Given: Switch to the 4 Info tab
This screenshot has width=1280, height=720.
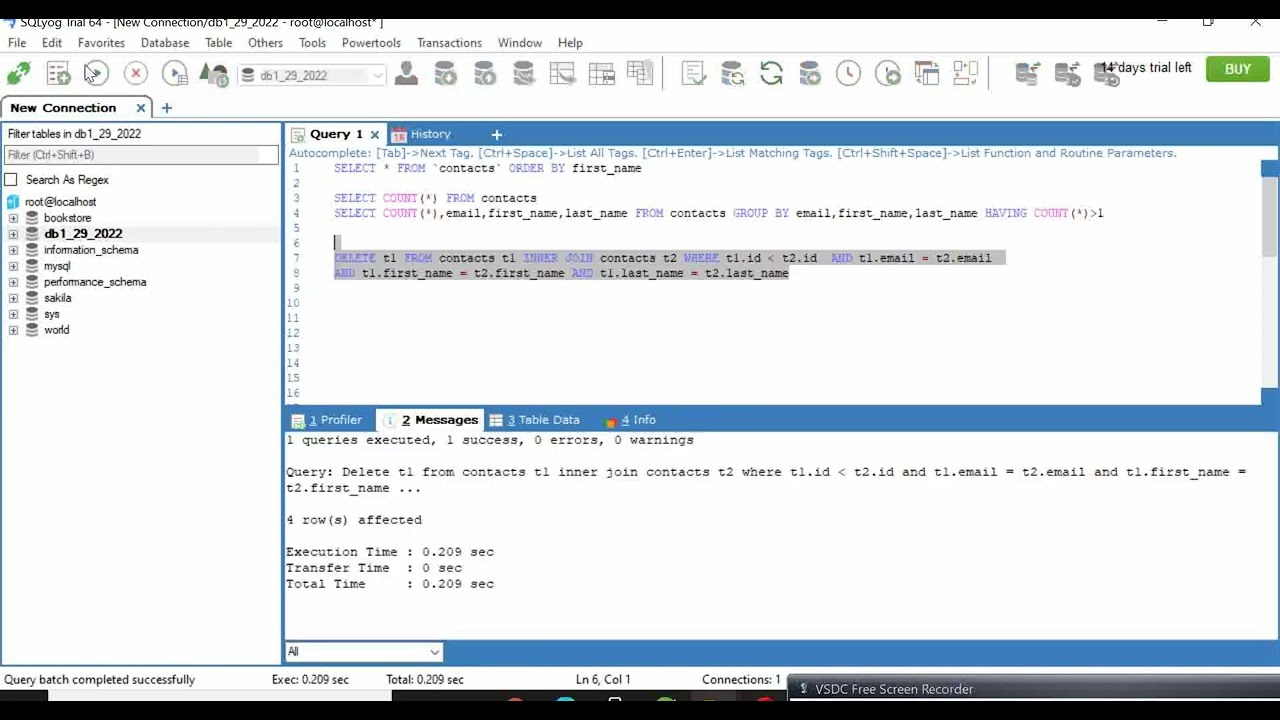Looking at the screenshot, I should pyautogui.click(x=632, y=420).
